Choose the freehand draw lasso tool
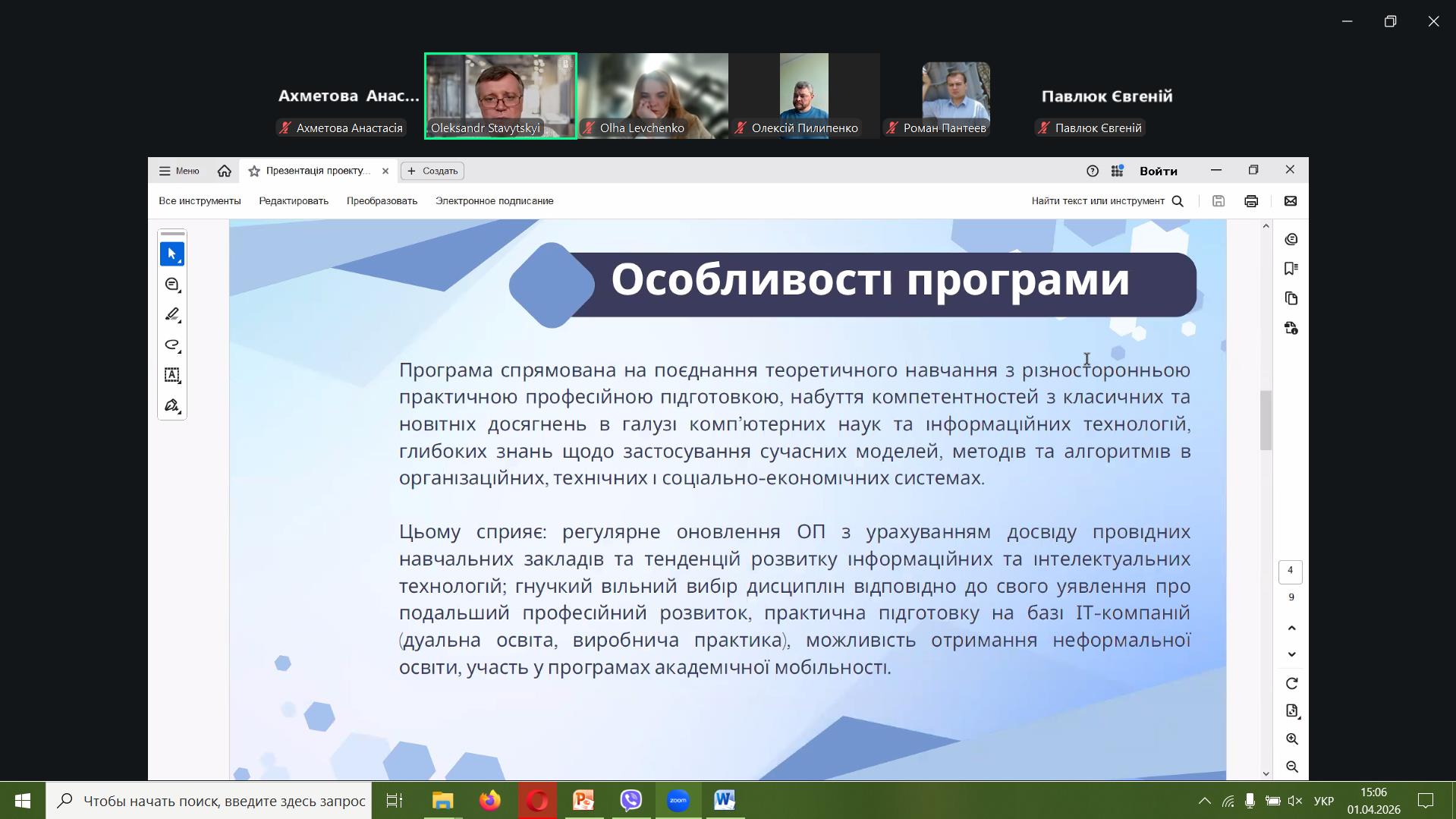The height and width of the screenshot is (819, 1456). 172,345
